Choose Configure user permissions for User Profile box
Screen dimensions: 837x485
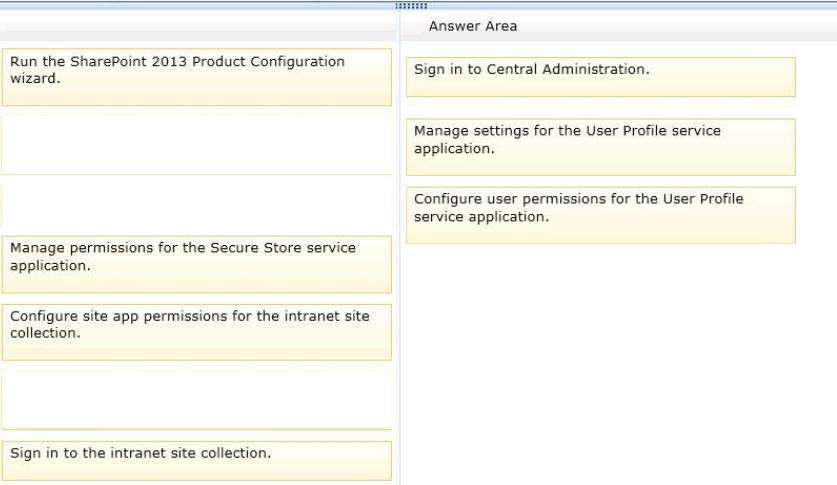601,215
